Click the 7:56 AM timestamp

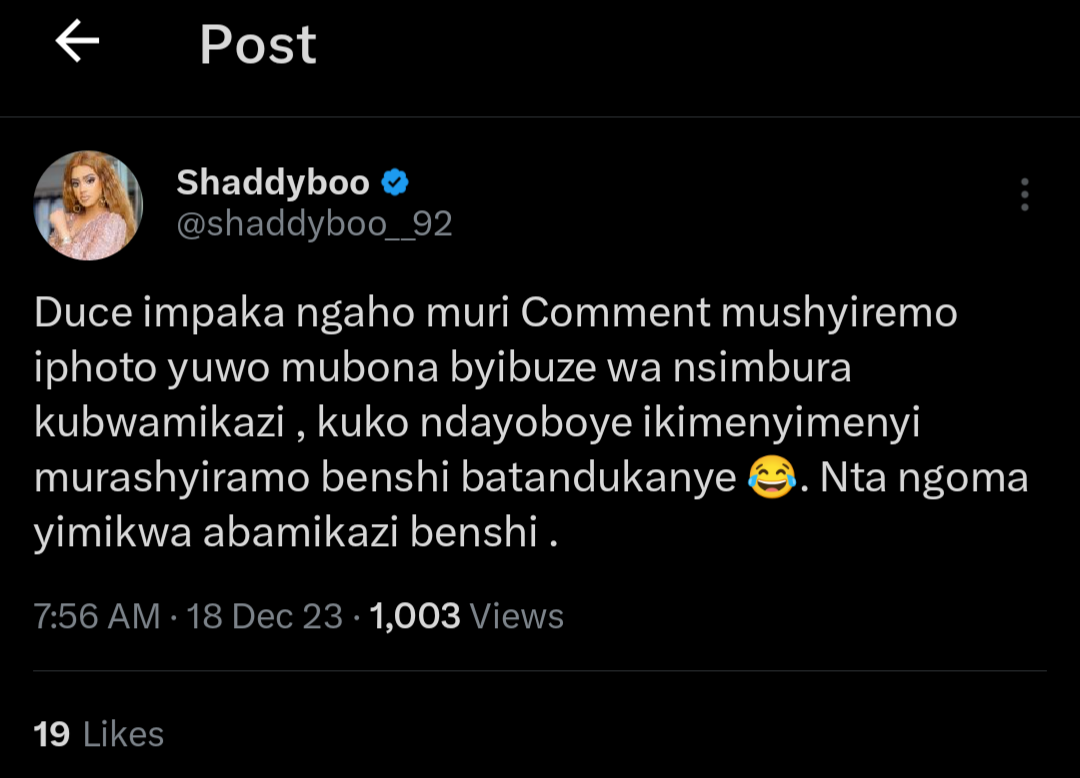97,616
